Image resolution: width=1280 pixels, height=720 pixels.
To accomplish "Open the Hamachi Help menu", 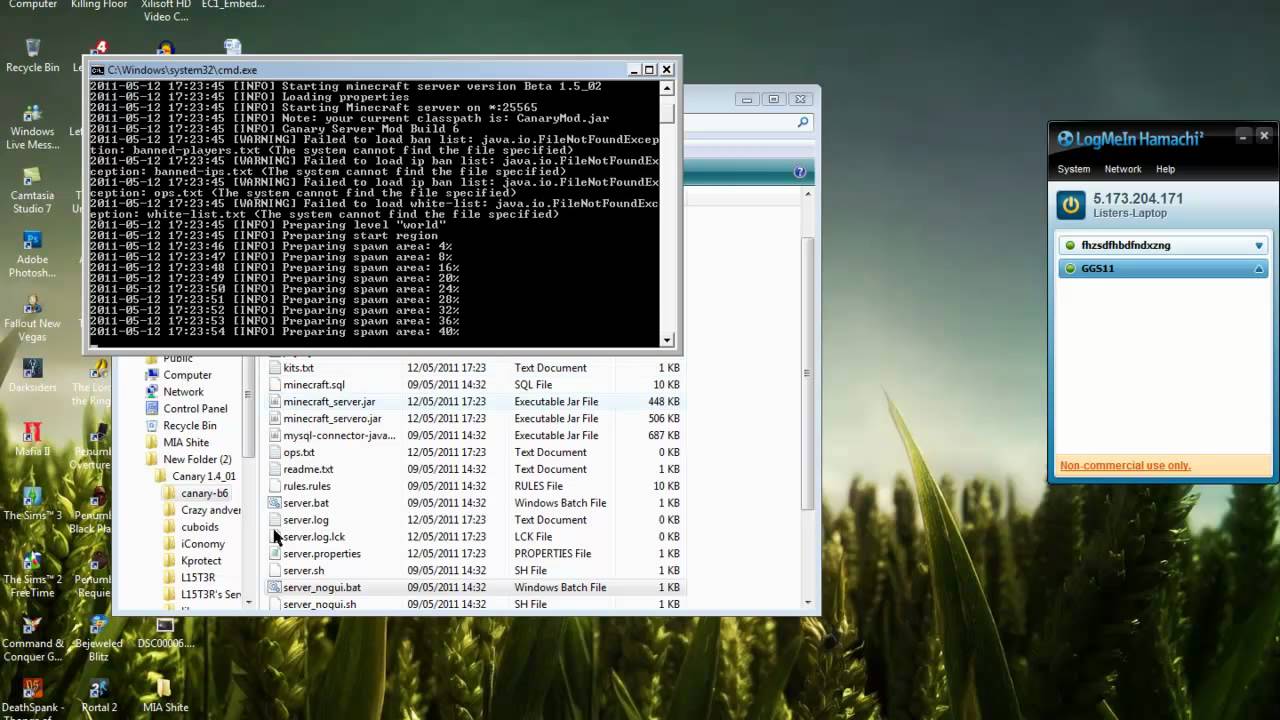I will tap(1165, 169).
